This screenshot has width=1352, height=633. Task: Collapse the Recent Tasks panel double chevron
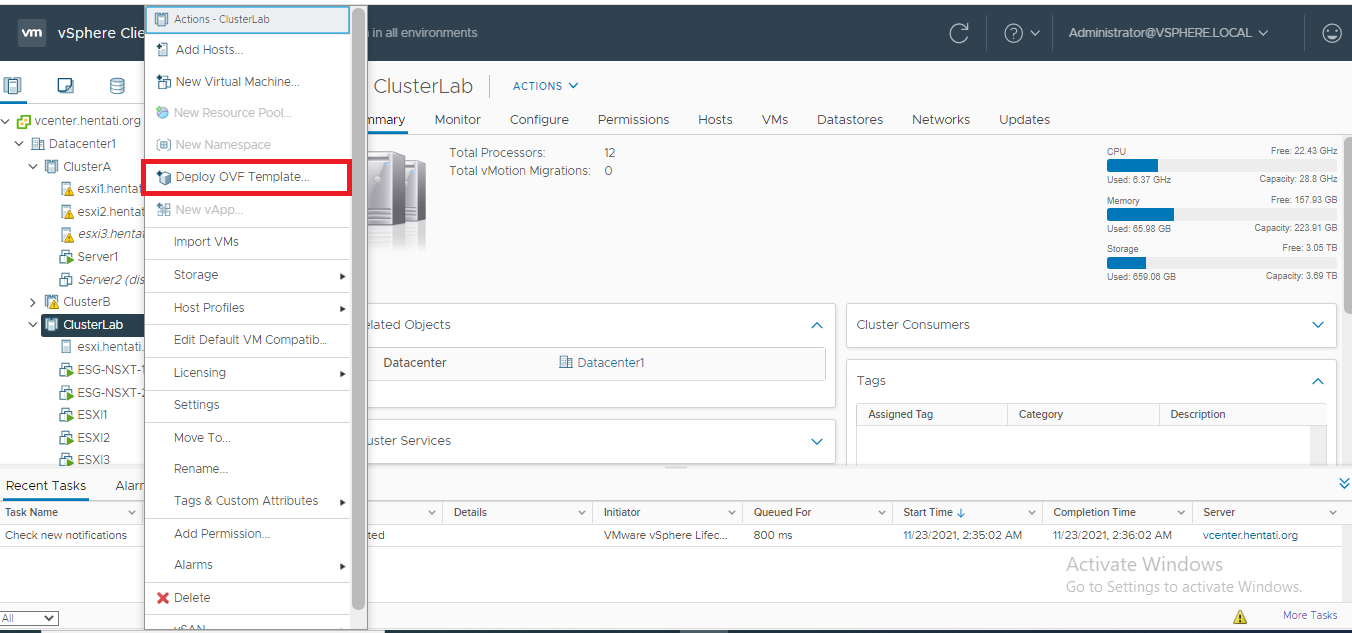point(1344,484)
